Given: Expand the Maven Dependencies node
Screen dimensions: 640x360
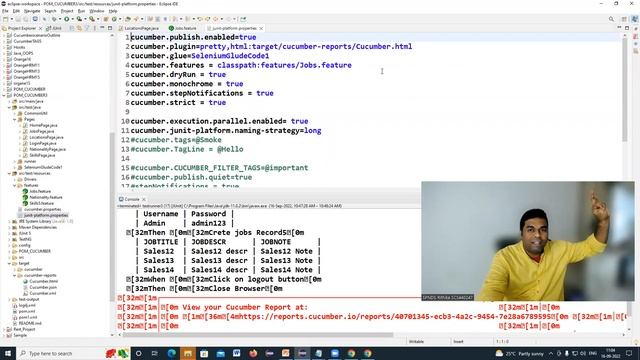Looking at the screenshot, I should click(9, 227).
